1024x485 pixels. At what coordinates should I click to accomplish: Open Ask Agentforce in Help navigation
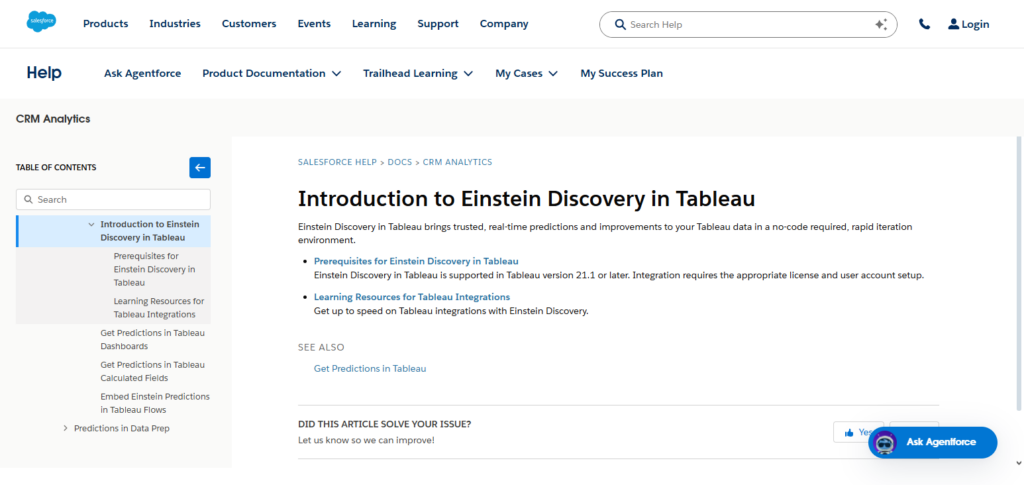[142, 73]
